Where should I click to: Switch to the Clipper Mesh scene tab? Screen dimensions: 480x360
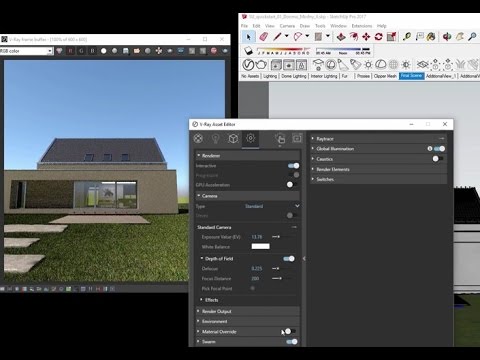pyautogui.click(x=385, y=76)
